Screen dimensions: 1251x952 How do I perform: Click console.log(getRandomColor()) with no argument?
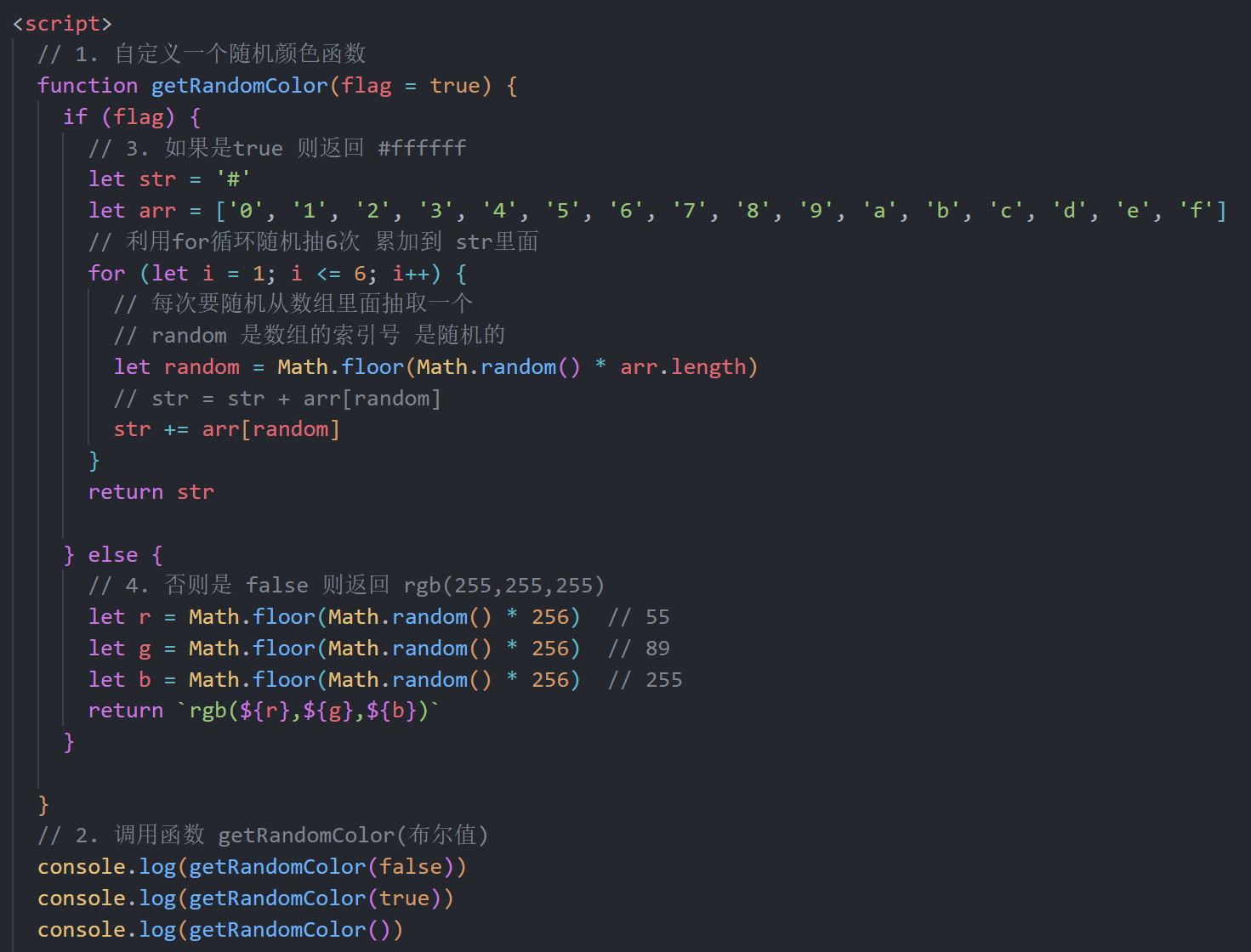[x=220, y=930]
